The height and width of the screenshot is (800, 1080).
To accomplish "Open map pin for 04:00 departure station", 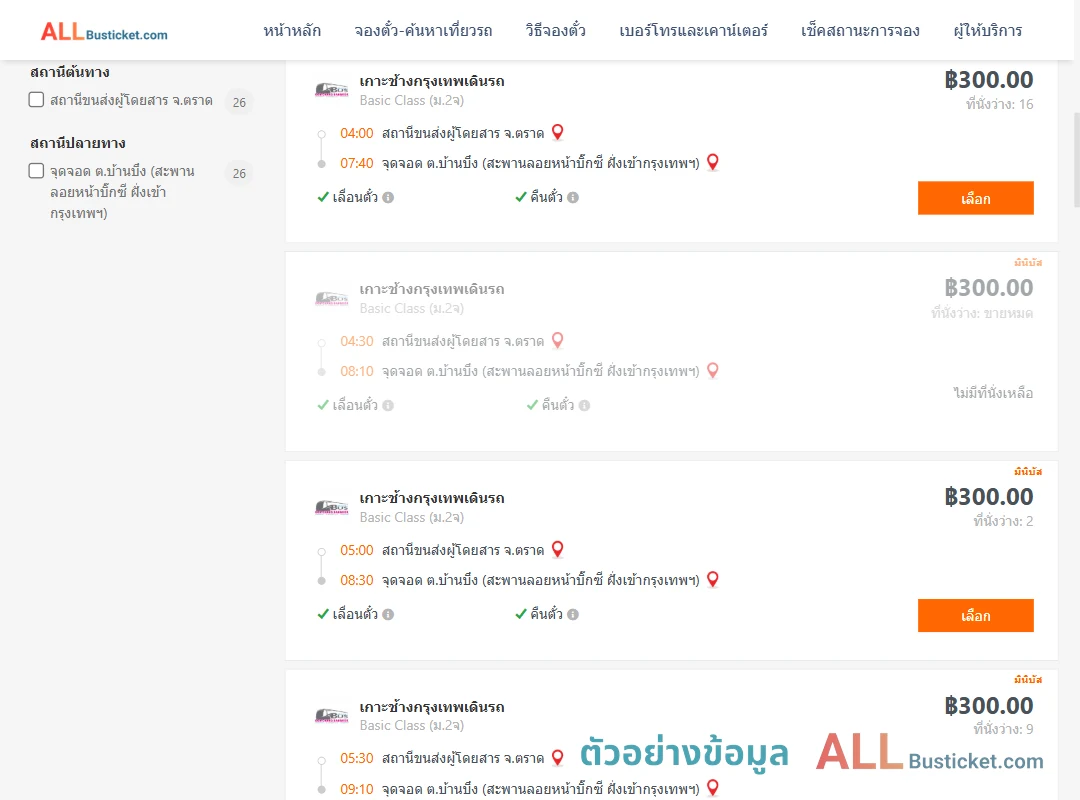I will [558, 132].
